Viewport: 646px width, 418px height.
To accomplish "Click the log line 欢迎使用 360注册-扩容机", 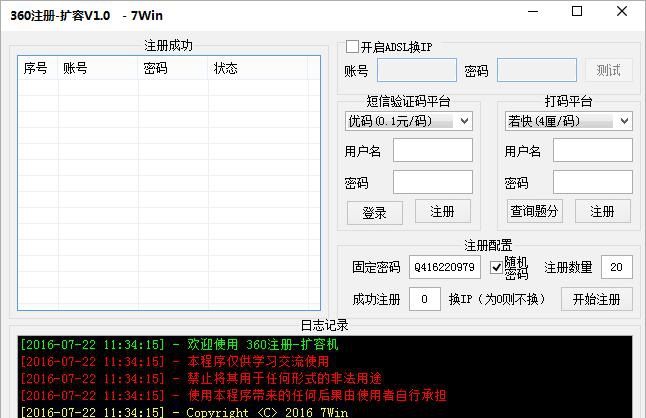I will tap(180, 344).
